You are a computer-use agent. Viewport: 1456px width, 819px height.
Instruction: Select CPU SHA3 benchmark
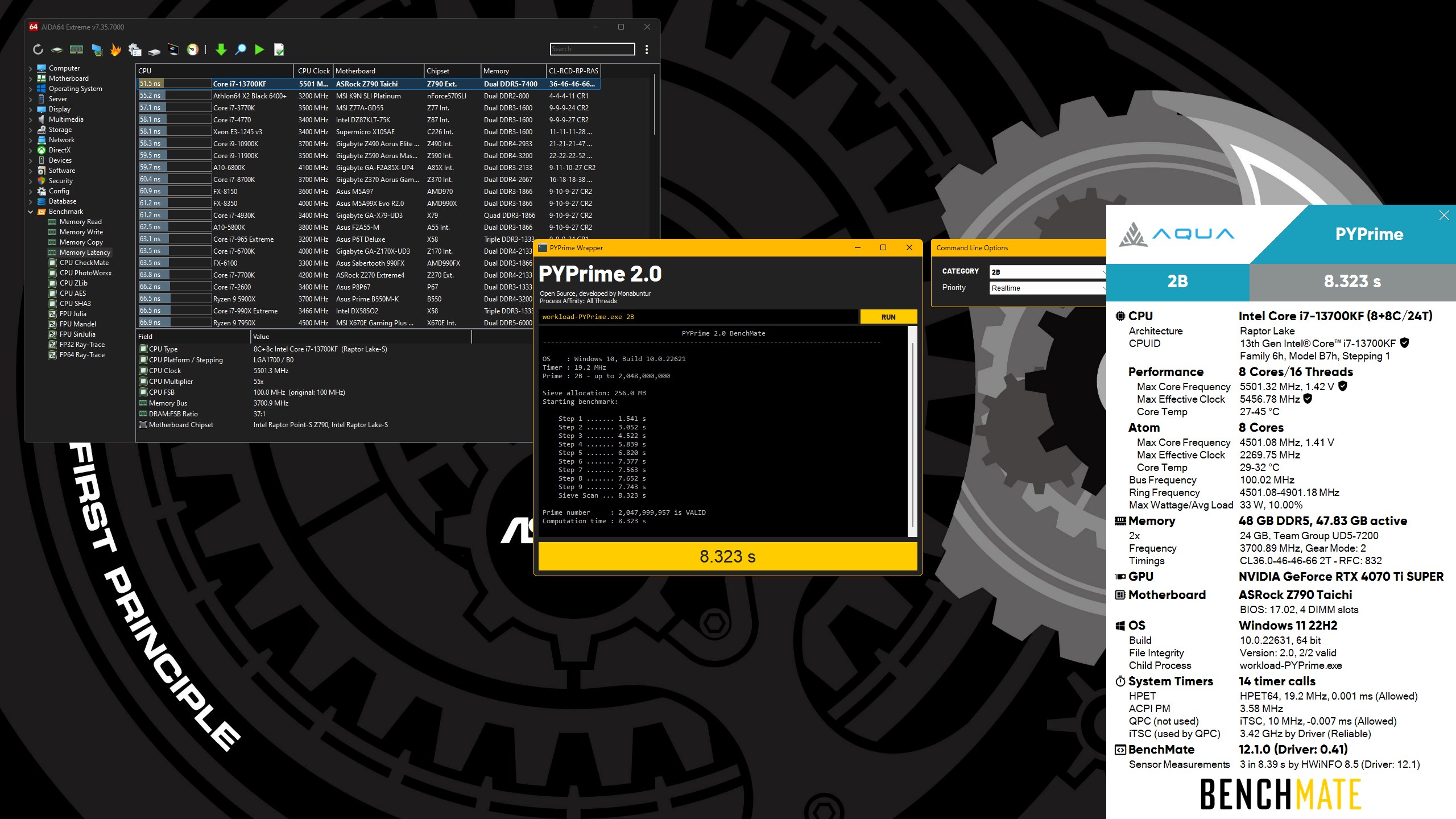pyautogui.click(x=75, y=304)
